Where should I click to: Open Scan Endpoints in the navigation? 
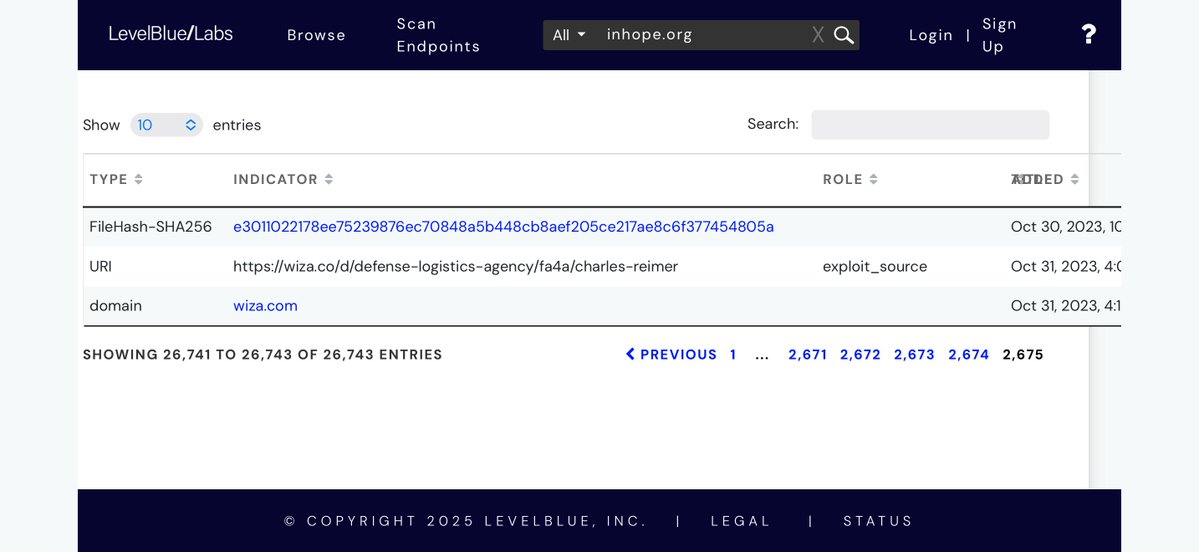(x=438, y=35)
